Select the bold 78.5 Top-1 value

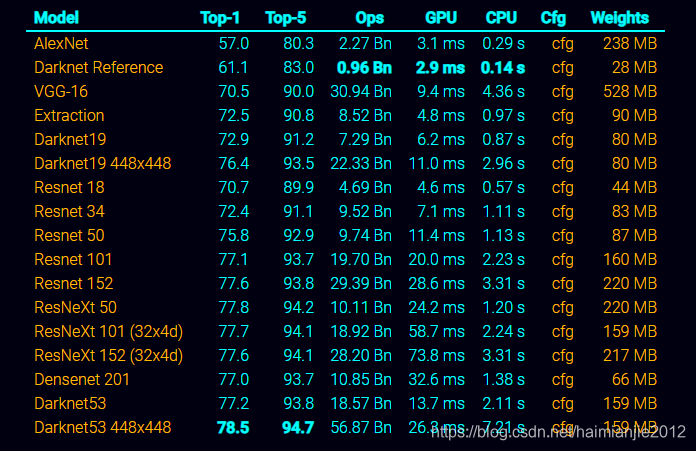233,427
